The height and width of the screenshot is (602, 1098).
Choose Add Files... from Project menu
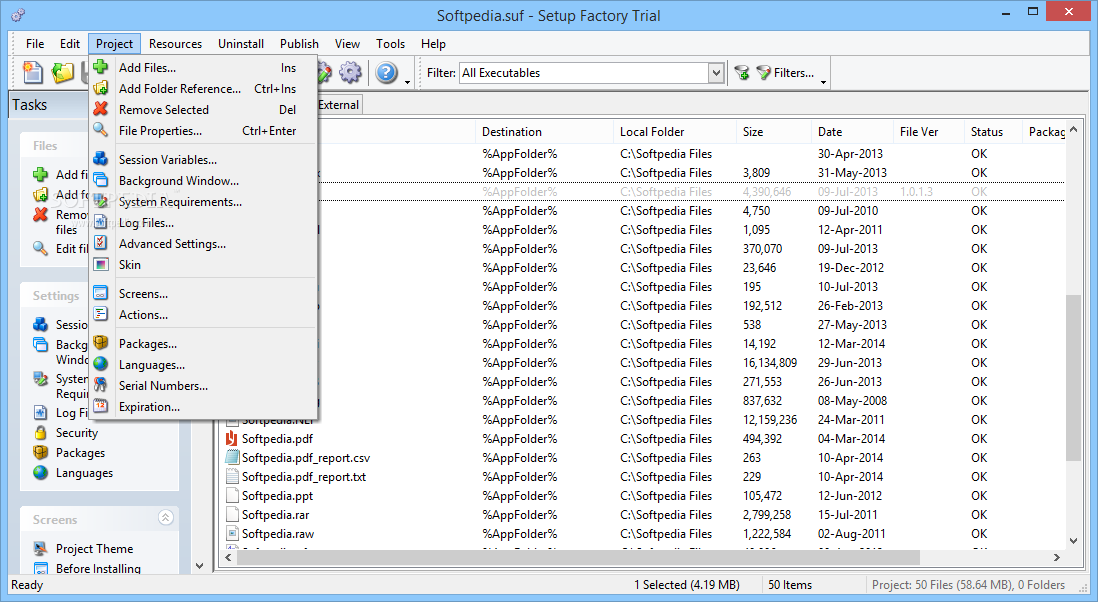203,68
